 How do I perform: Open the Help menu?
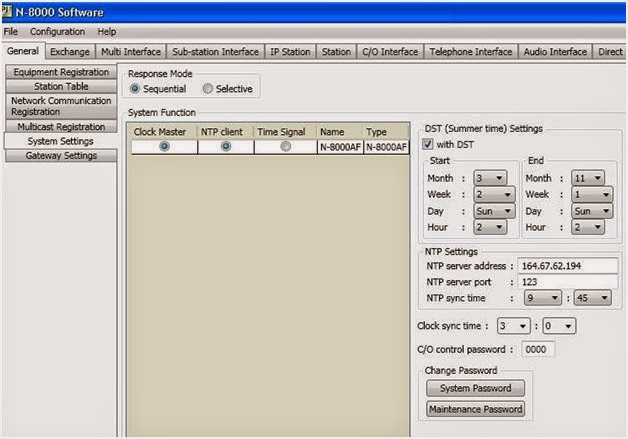107,32
